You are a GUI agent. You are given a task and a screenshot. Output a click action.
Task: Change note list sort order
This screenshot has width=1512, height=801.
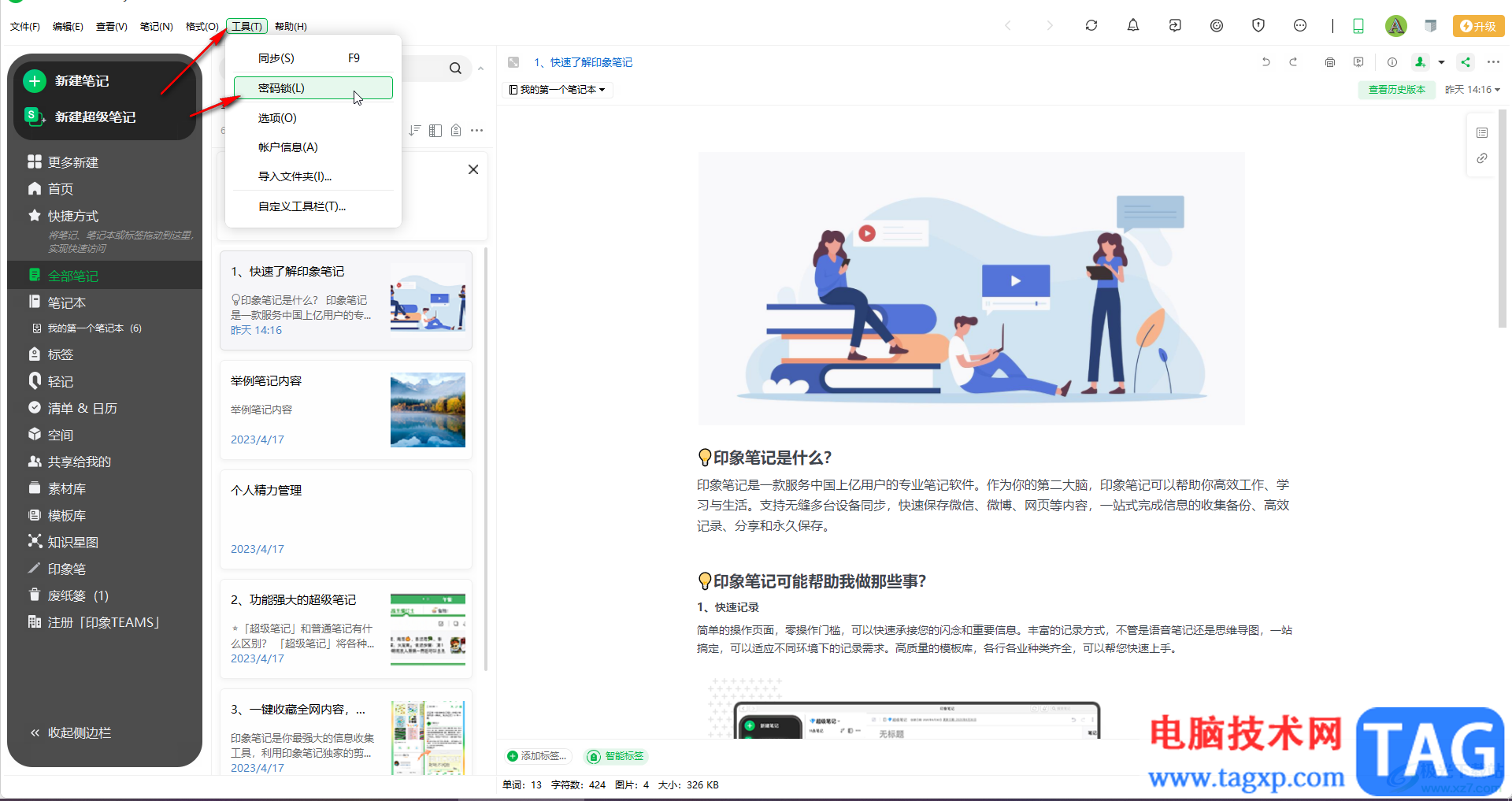click(414, 130)
